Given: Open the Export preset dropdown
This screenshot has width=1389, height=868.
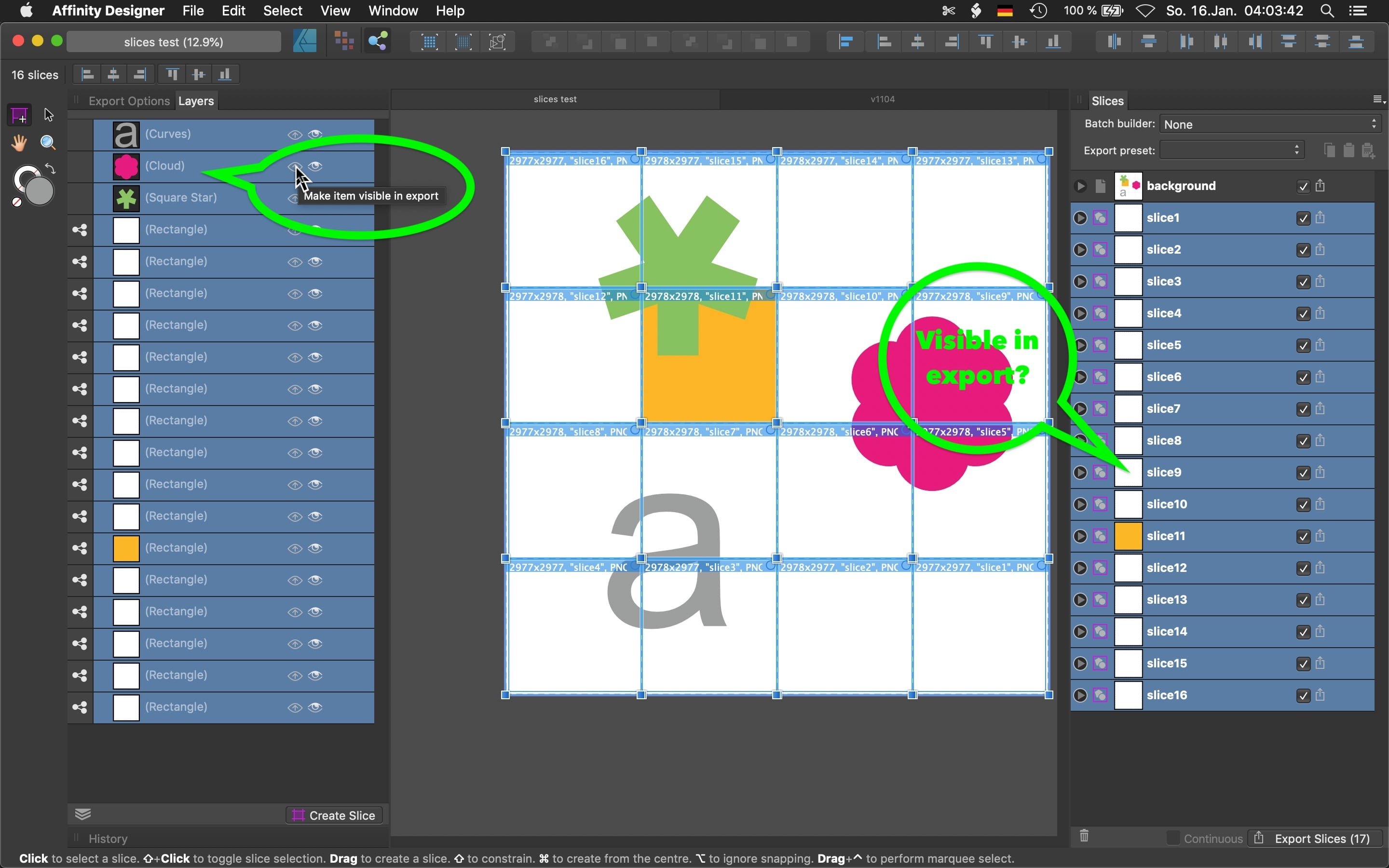Looking at the screenshot, I should point(1232,150).
